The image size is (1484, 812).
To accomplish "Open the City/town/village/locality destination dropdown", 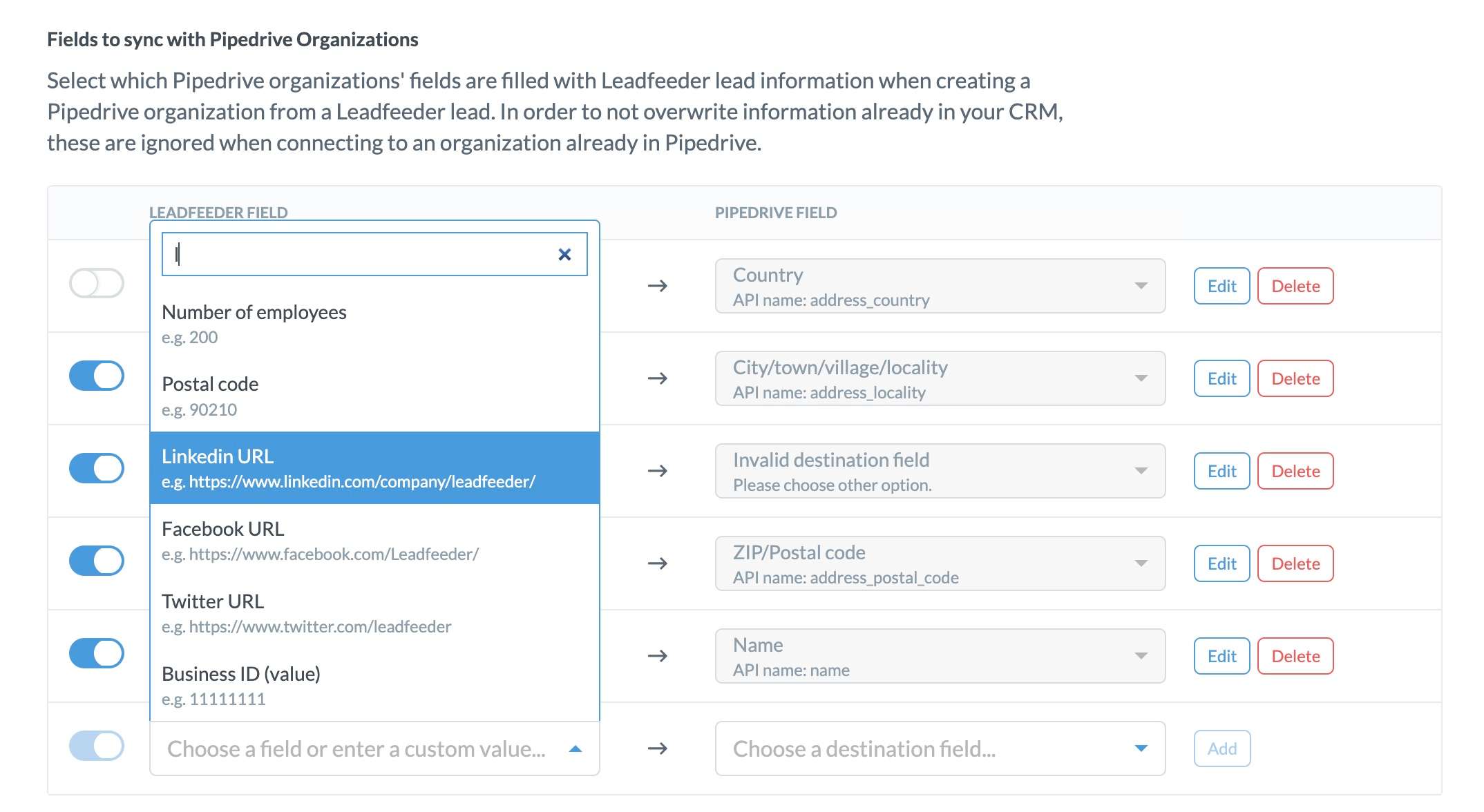I will 940,378.
